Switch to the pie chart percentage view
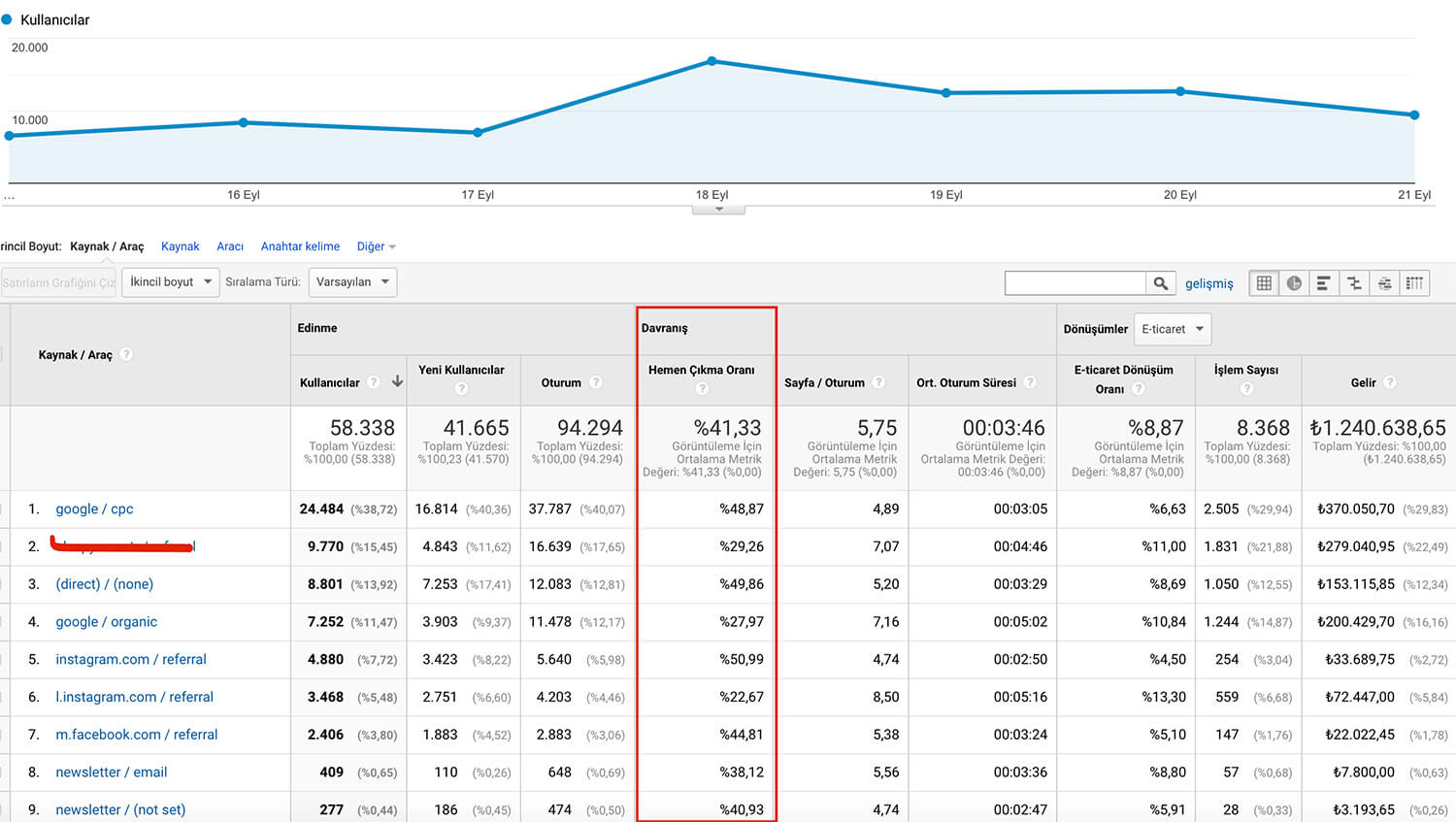 coord(1294,282)
